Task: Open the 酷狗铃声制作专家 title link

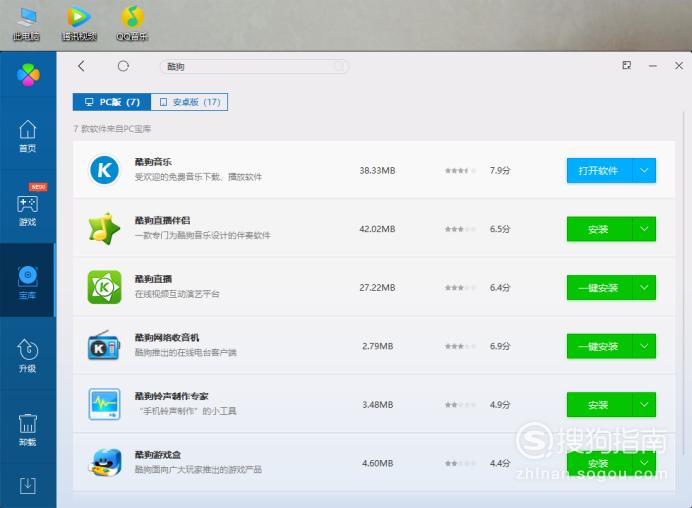Action: click(171, 396)
